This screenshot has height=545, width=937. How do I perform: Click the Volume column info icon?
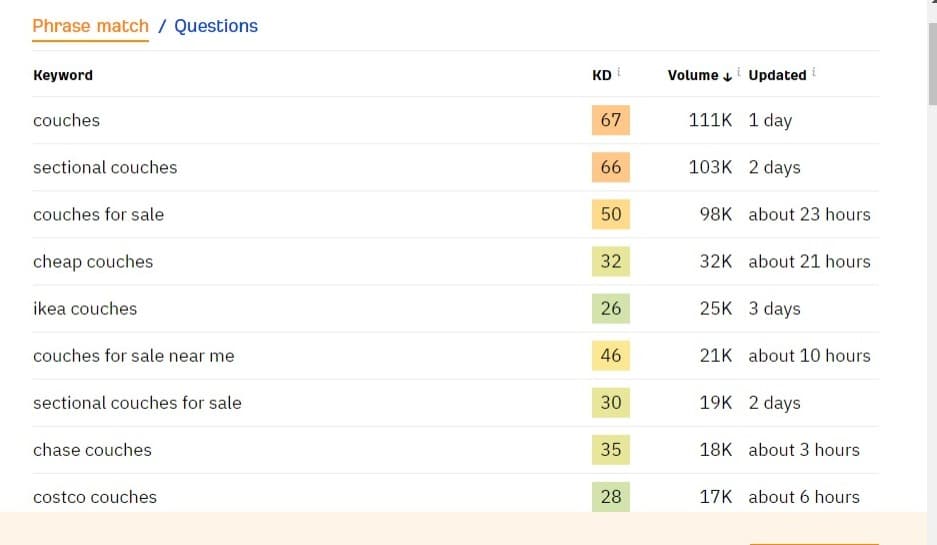click(739, 72)
